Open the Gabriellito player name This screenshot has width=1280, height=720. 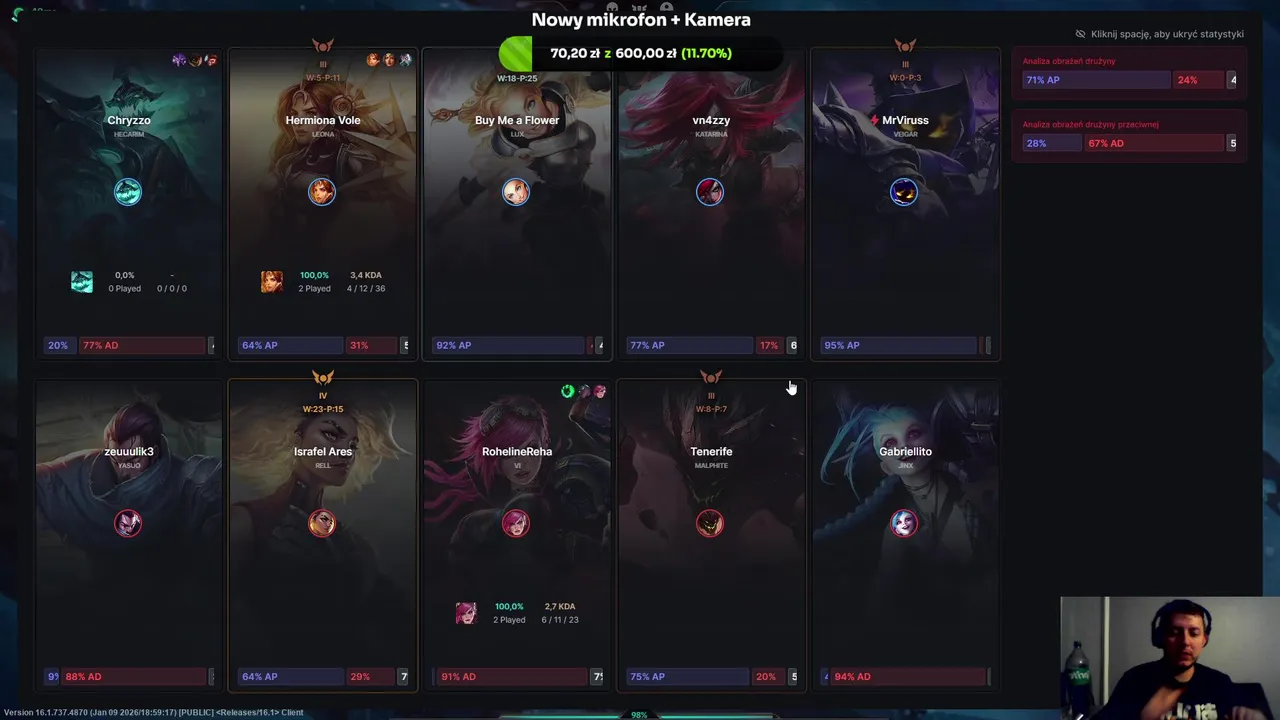click(905, 451)
